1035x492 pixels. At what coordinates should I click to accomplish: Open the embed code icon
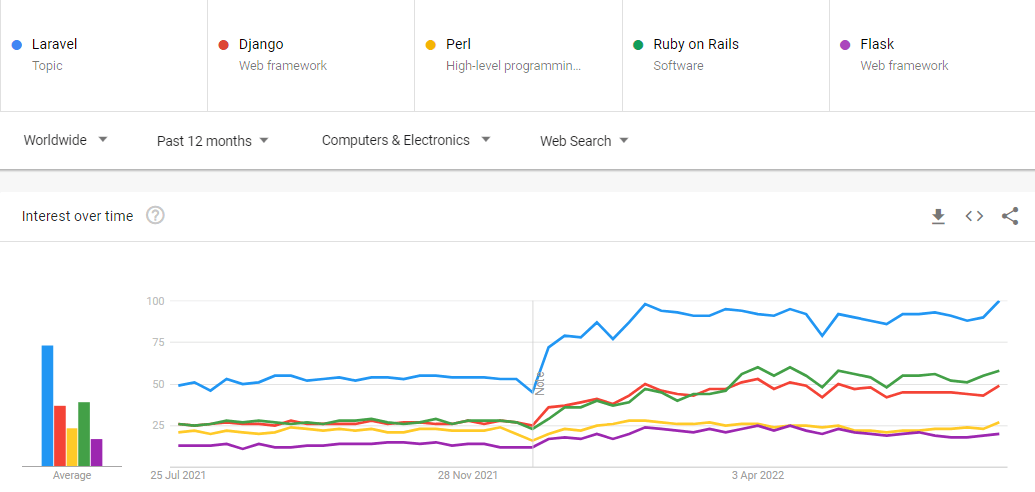[974, 216]
